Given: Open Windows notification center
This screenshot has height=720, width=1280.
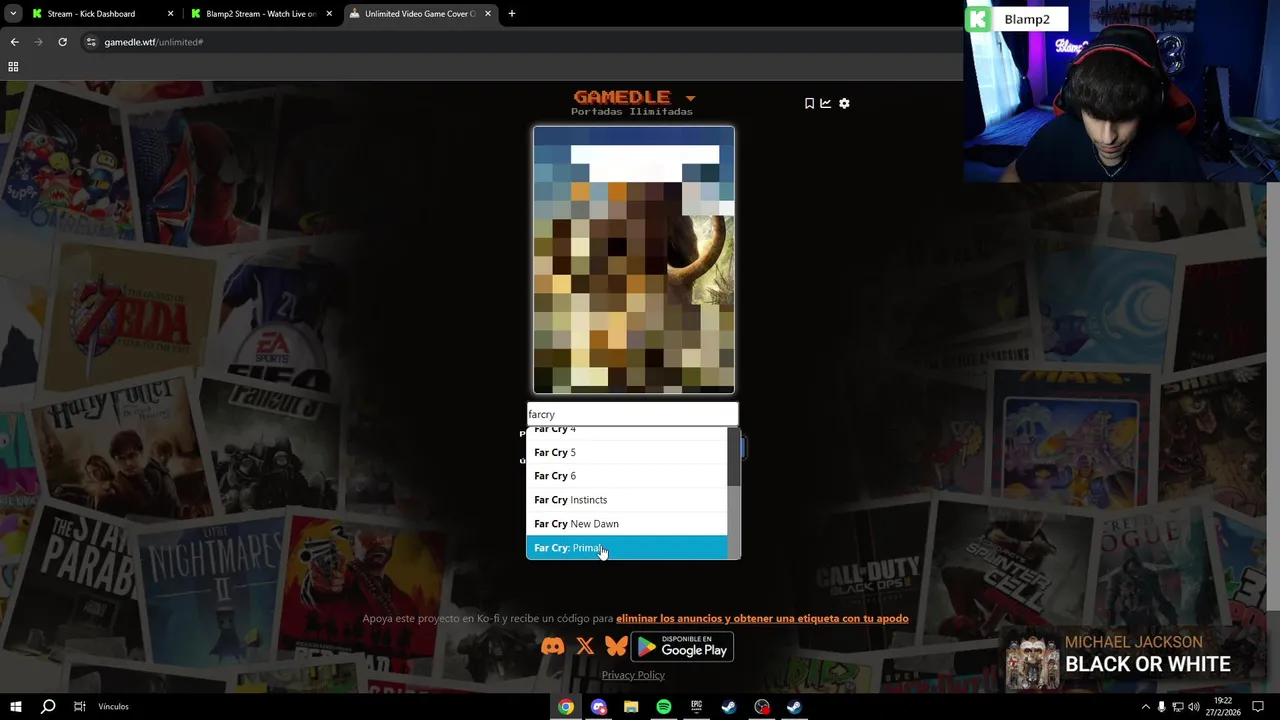Looking at the screenshot, I should tap(1258, 707).
